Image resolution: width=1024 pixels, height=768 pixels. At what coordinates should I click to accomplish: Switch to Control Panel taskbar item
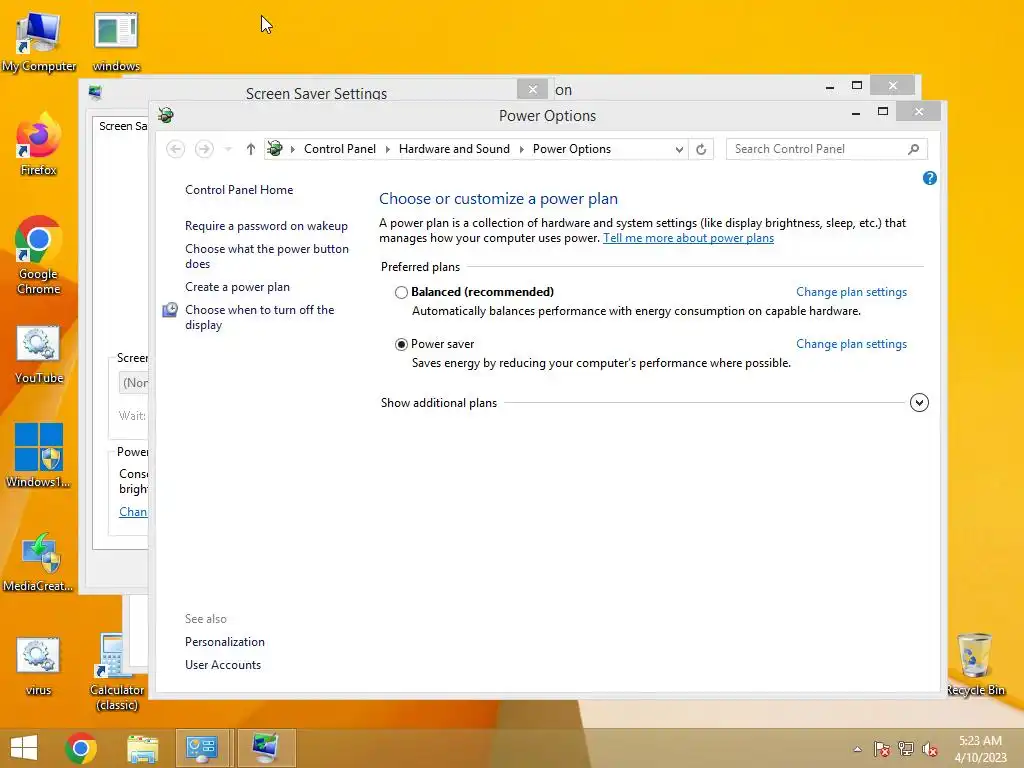(202, 748)
